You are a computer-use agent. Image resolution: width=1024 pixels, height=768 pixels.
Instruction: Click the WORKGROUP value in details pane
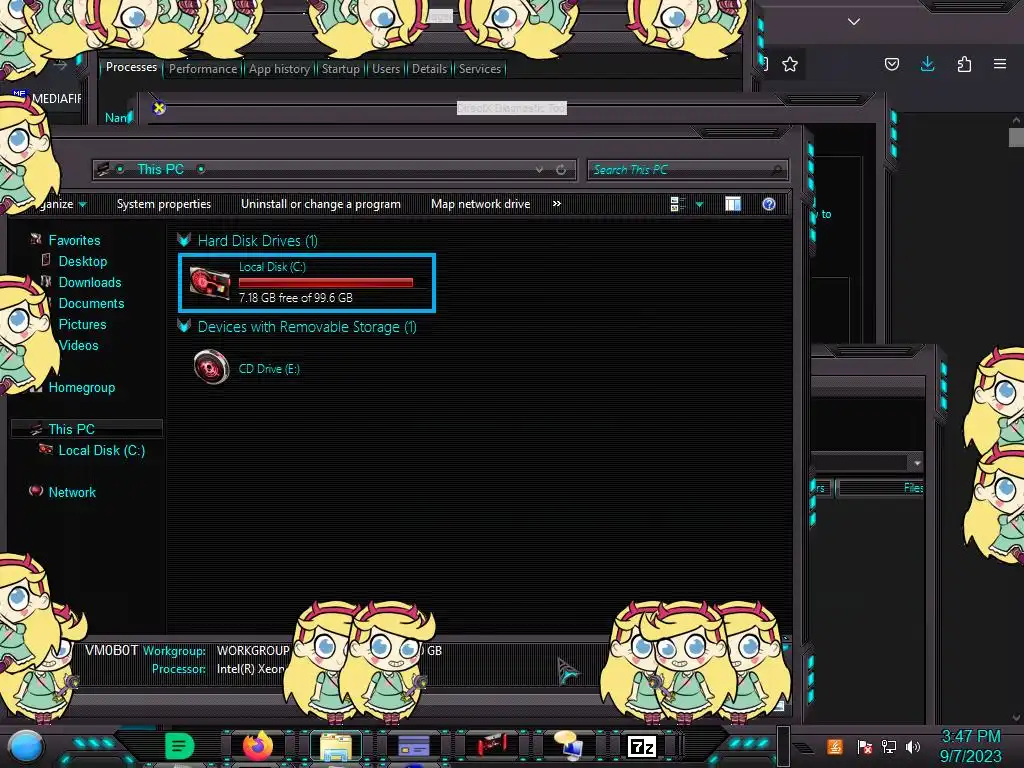253,651
